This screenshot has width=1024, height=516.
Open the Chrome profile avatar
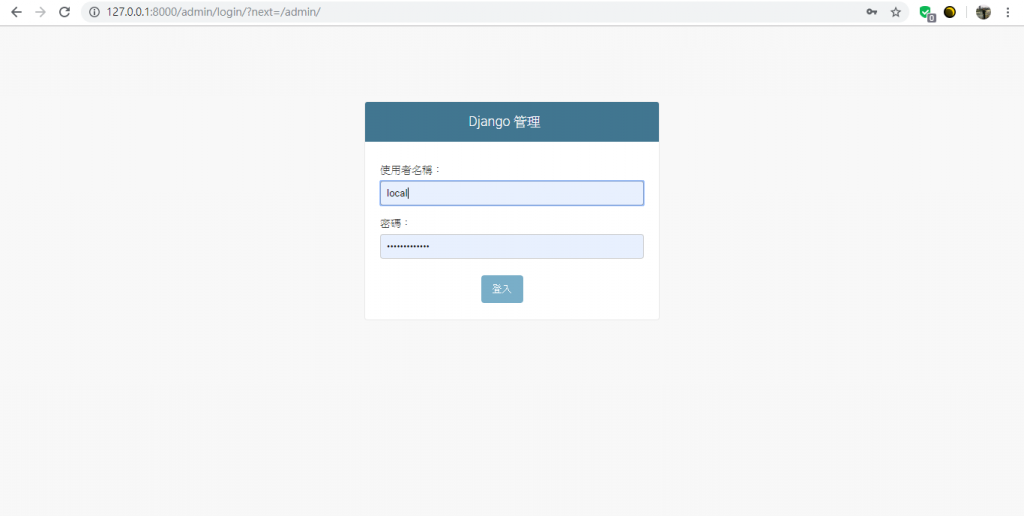[x=983, y=12]
